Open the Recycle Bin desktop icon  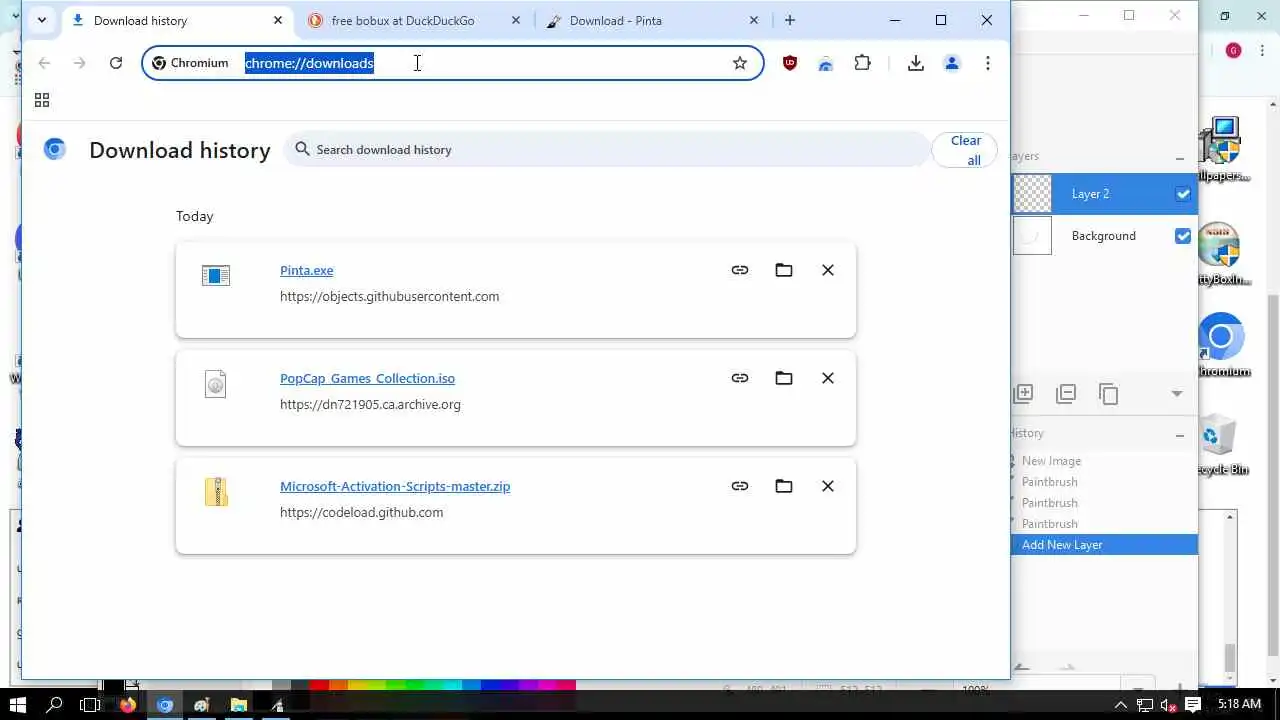[x=1220, y=445]
